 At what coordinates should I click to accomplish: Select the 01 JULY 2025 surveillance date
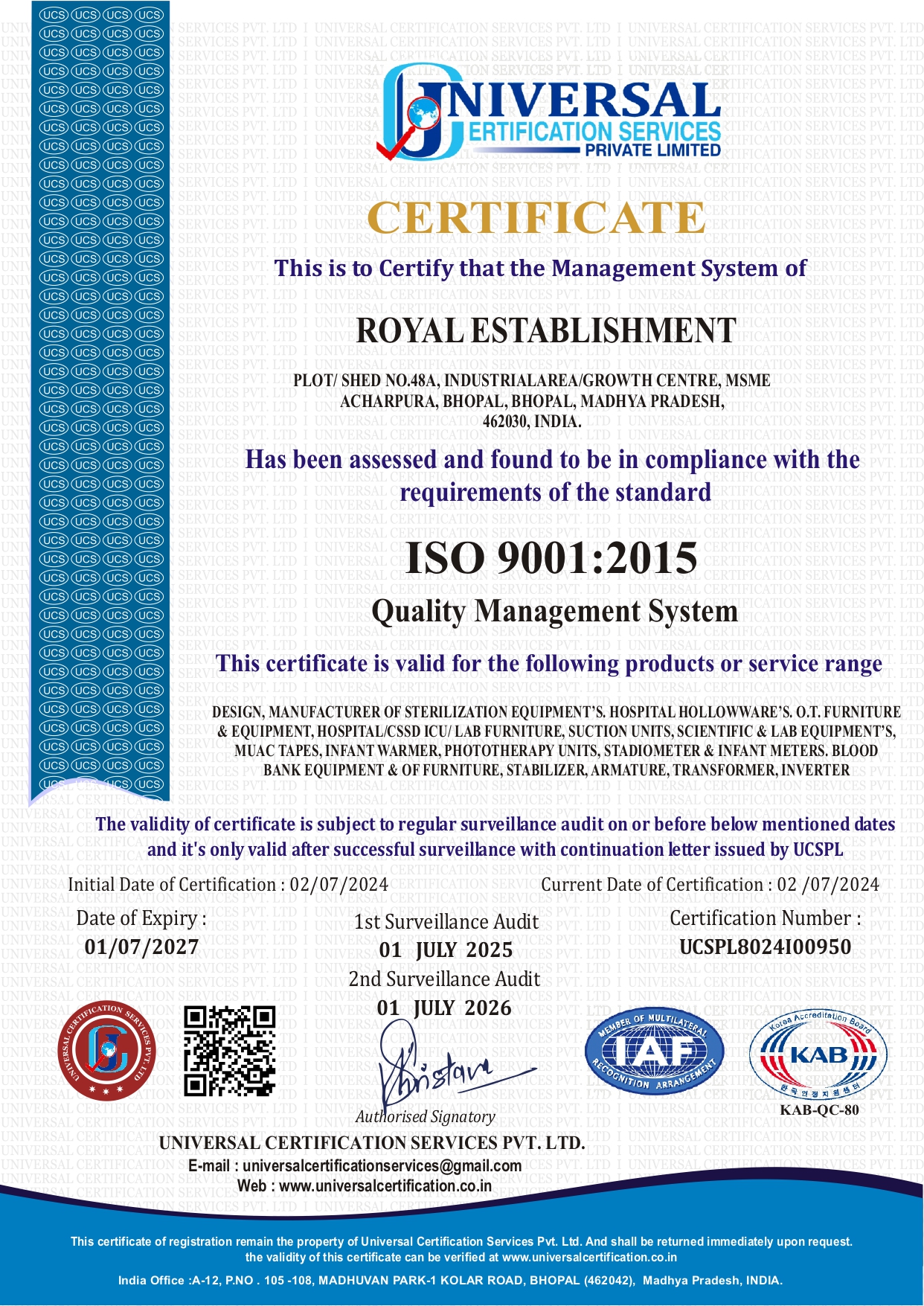pos(446,950)
